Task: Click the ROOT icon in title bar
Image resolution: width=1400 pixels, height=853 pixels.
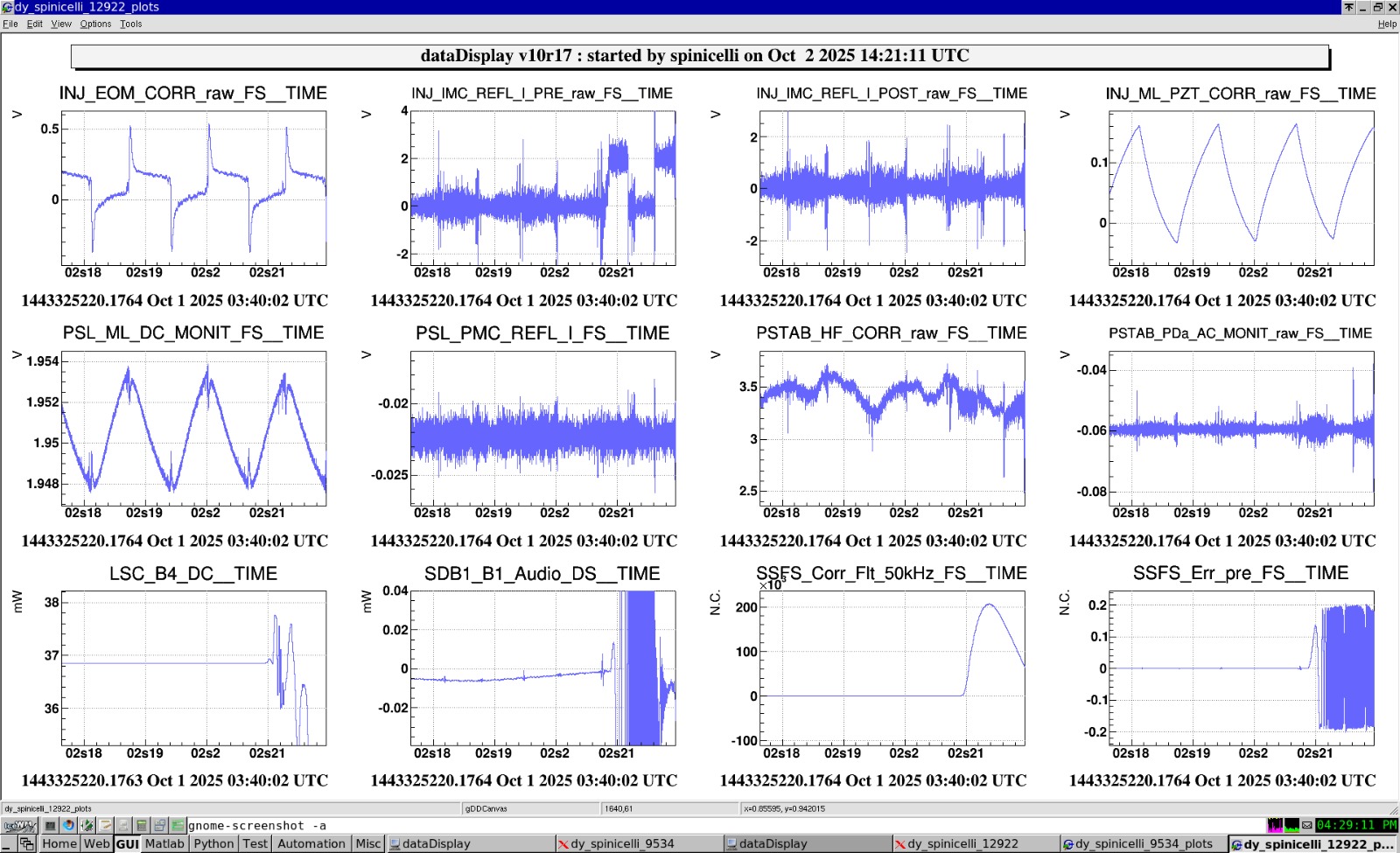Action: click(7, 7)
